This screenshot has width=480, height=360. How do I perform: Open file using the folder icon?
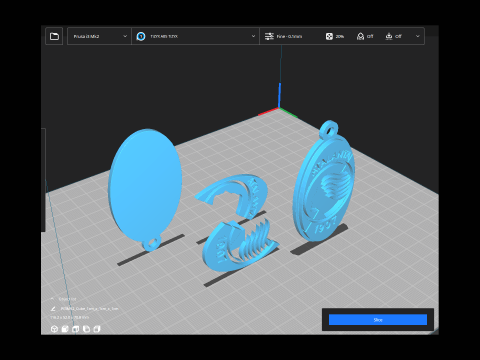click(x=54, y=36)
